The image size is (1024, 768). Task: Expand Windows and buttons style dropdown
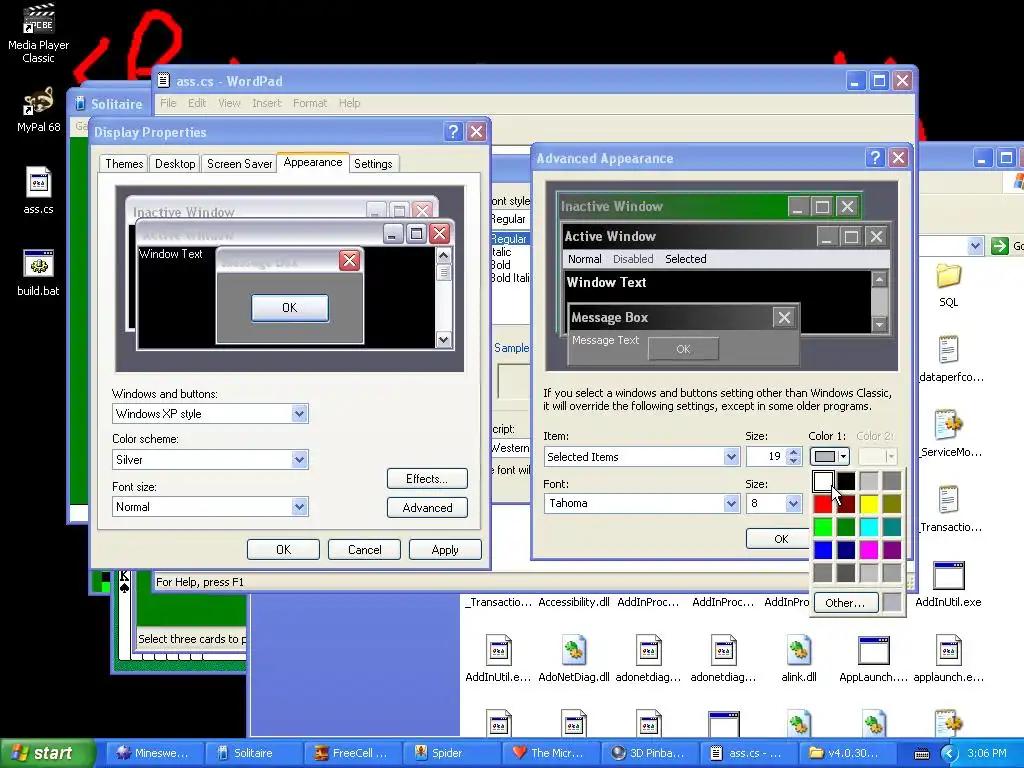pos(299,413)
